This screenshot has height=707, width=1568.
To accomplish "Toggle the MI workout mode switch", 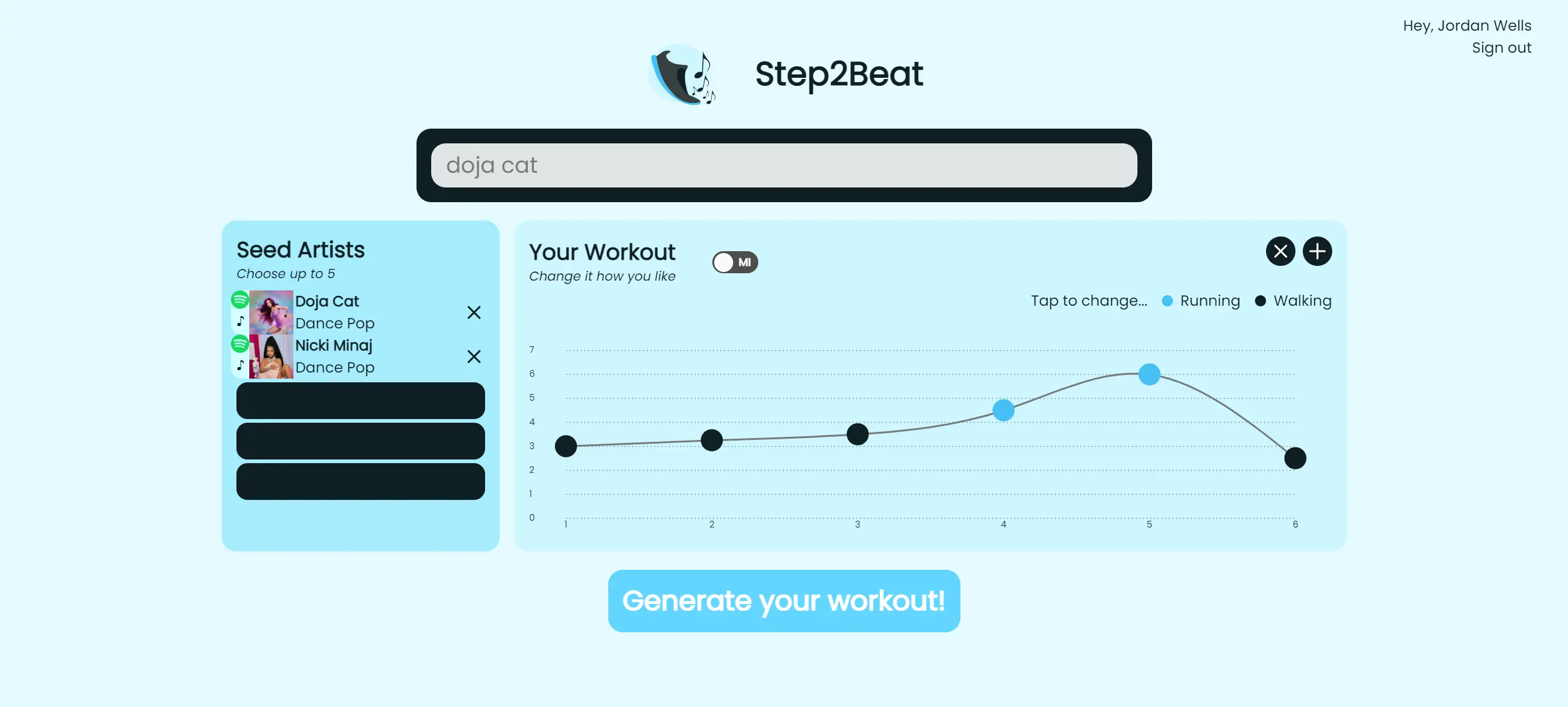I will pyautogui.click(x=735, y=261).
